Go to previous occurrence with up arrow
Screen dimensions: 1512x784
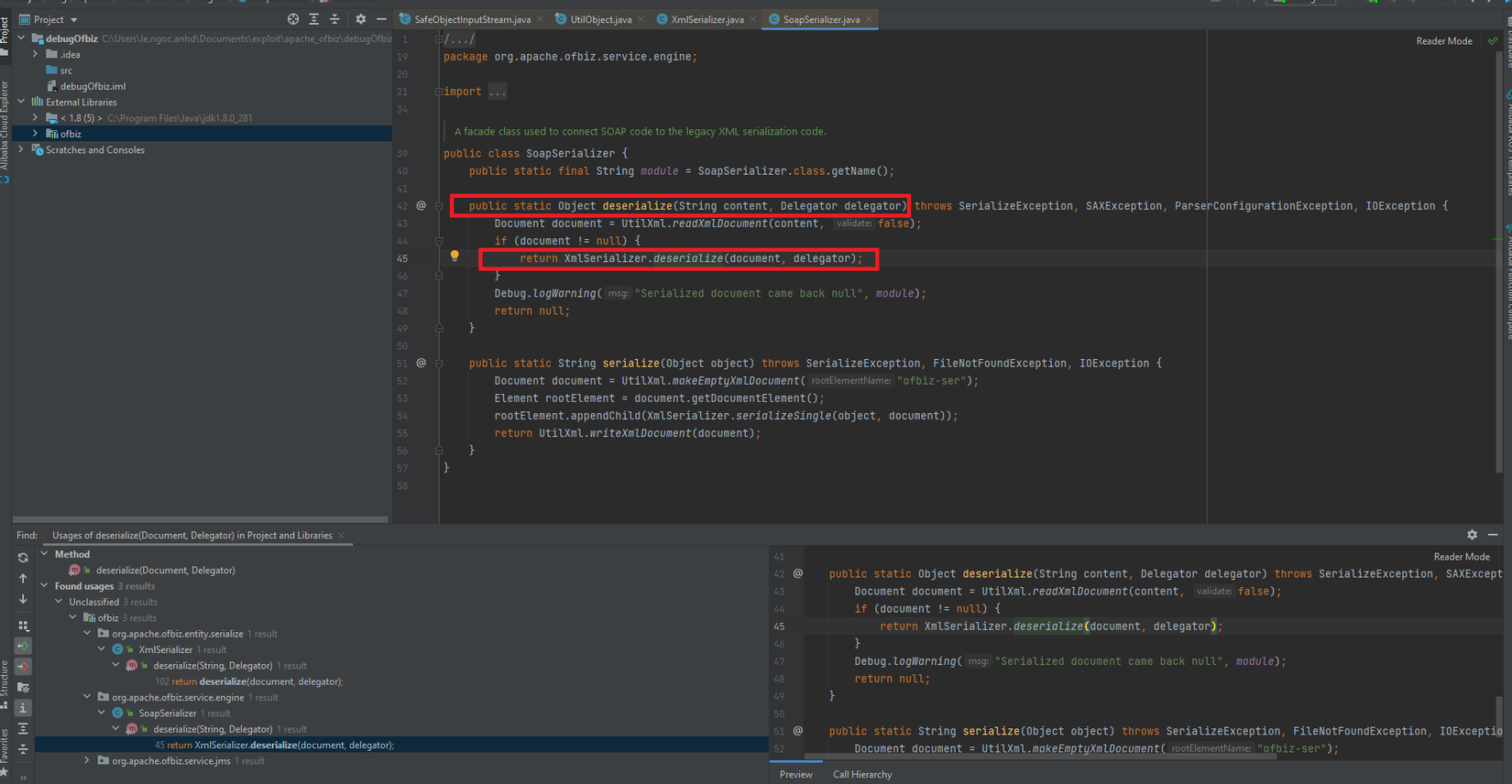(23, 579)
